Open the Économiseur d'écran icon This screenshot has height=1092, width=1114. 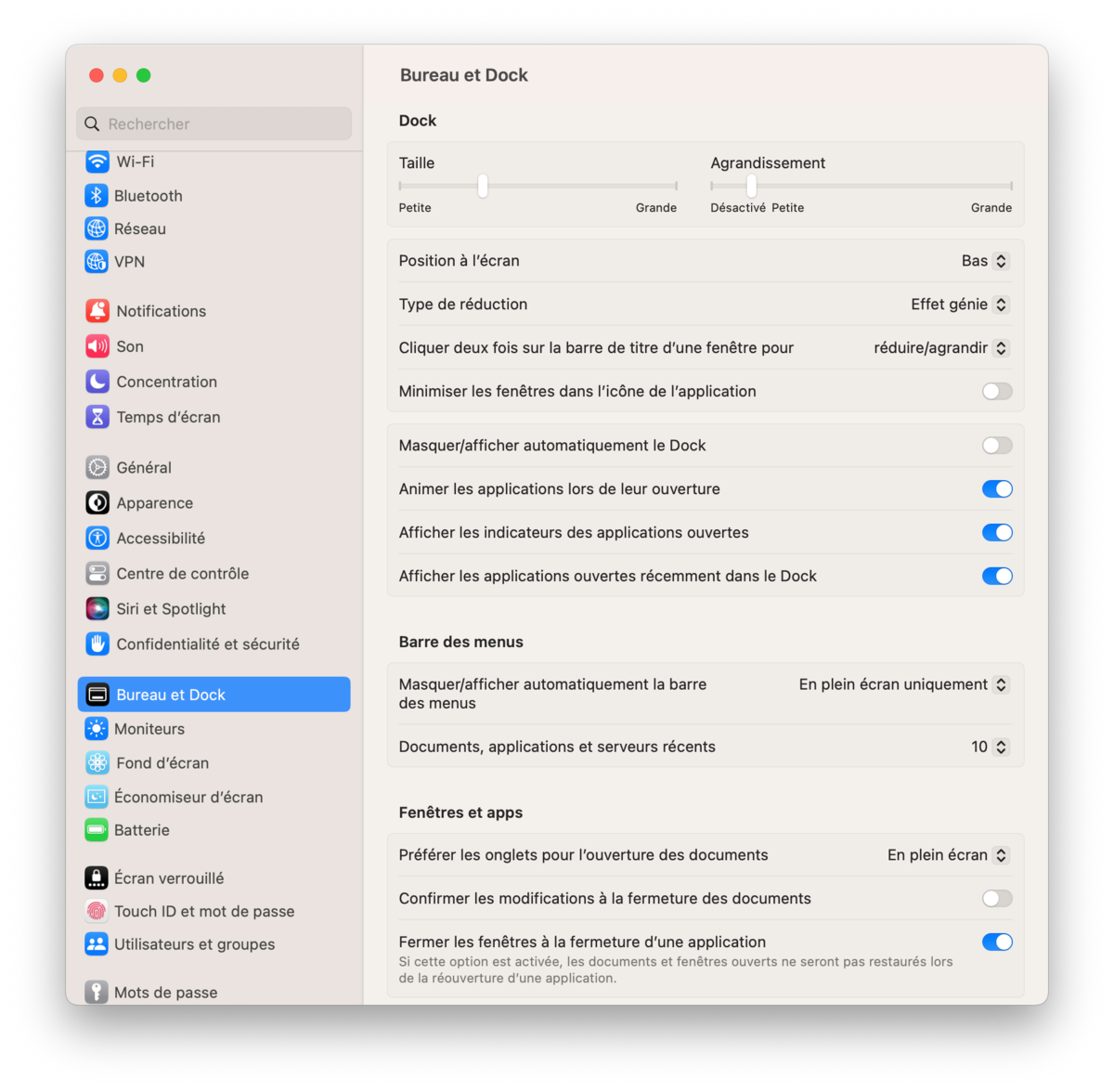click(97, 797)
